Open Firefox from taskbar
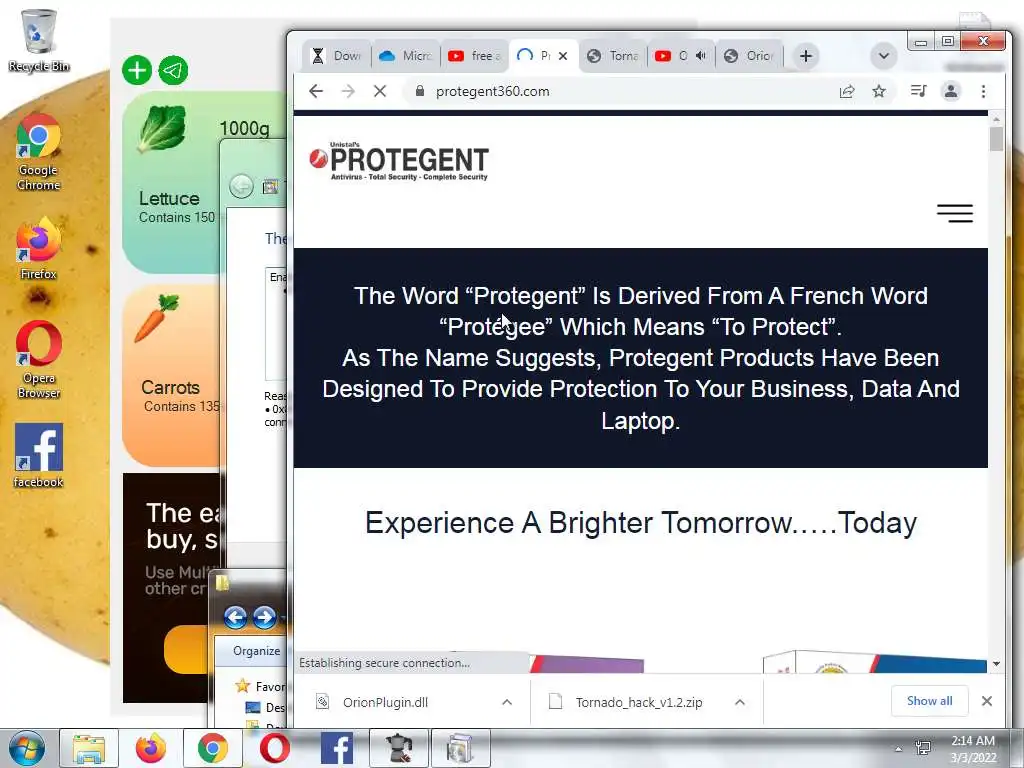The height and width of the screenshot is (768, 1024). click(151, 748)
